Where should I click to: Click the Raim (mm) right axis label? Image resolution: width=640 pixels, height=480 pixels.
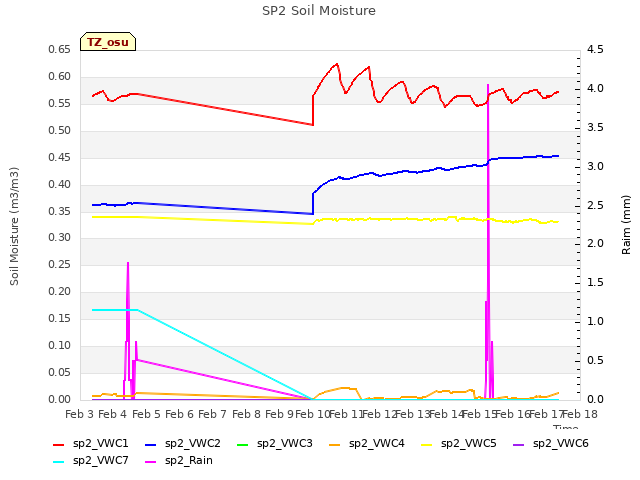pos(626,225)
